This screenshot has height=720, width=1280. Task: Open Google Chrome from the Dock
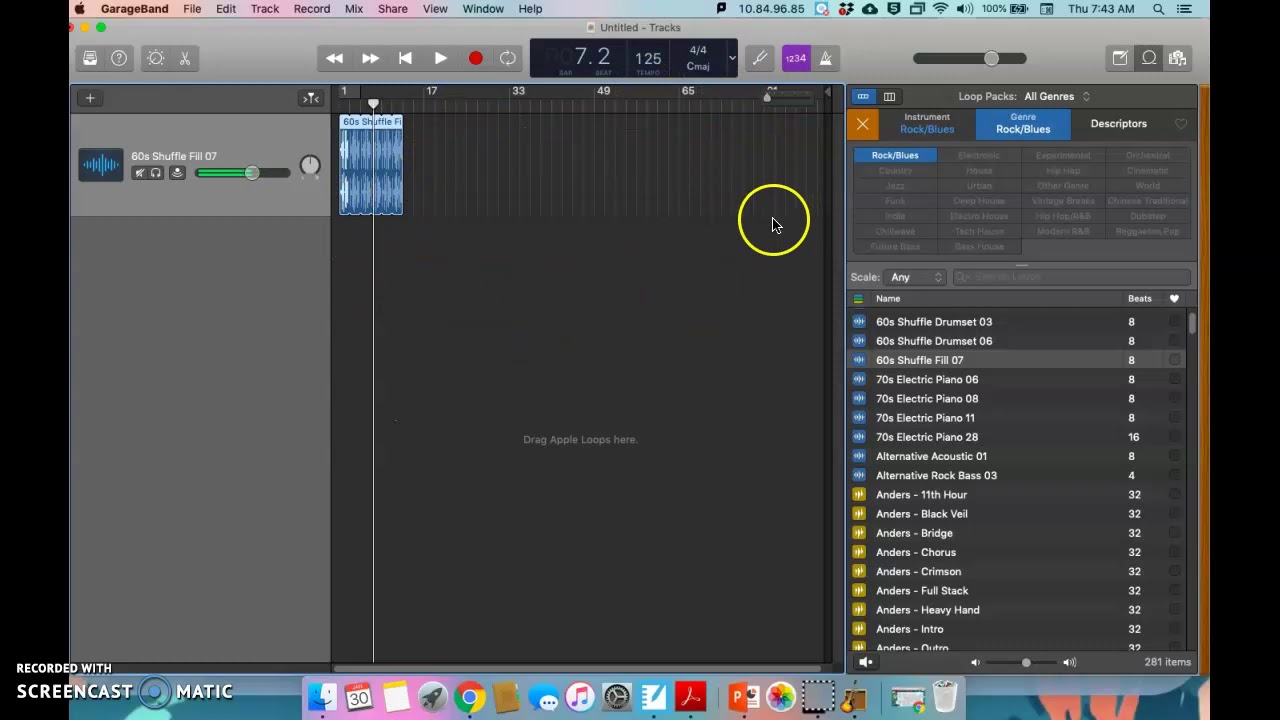(x=469, y=697)
